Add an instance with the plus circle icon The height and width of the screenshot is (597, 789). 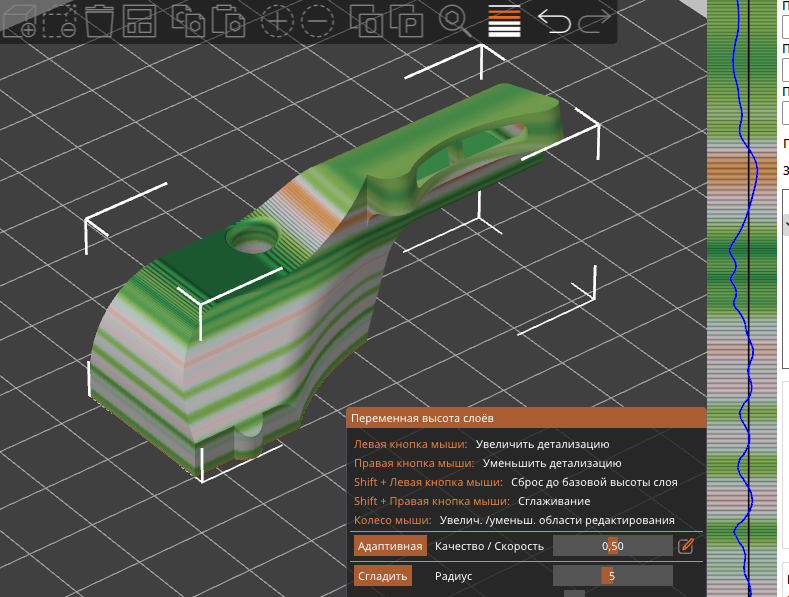point(277,21)
